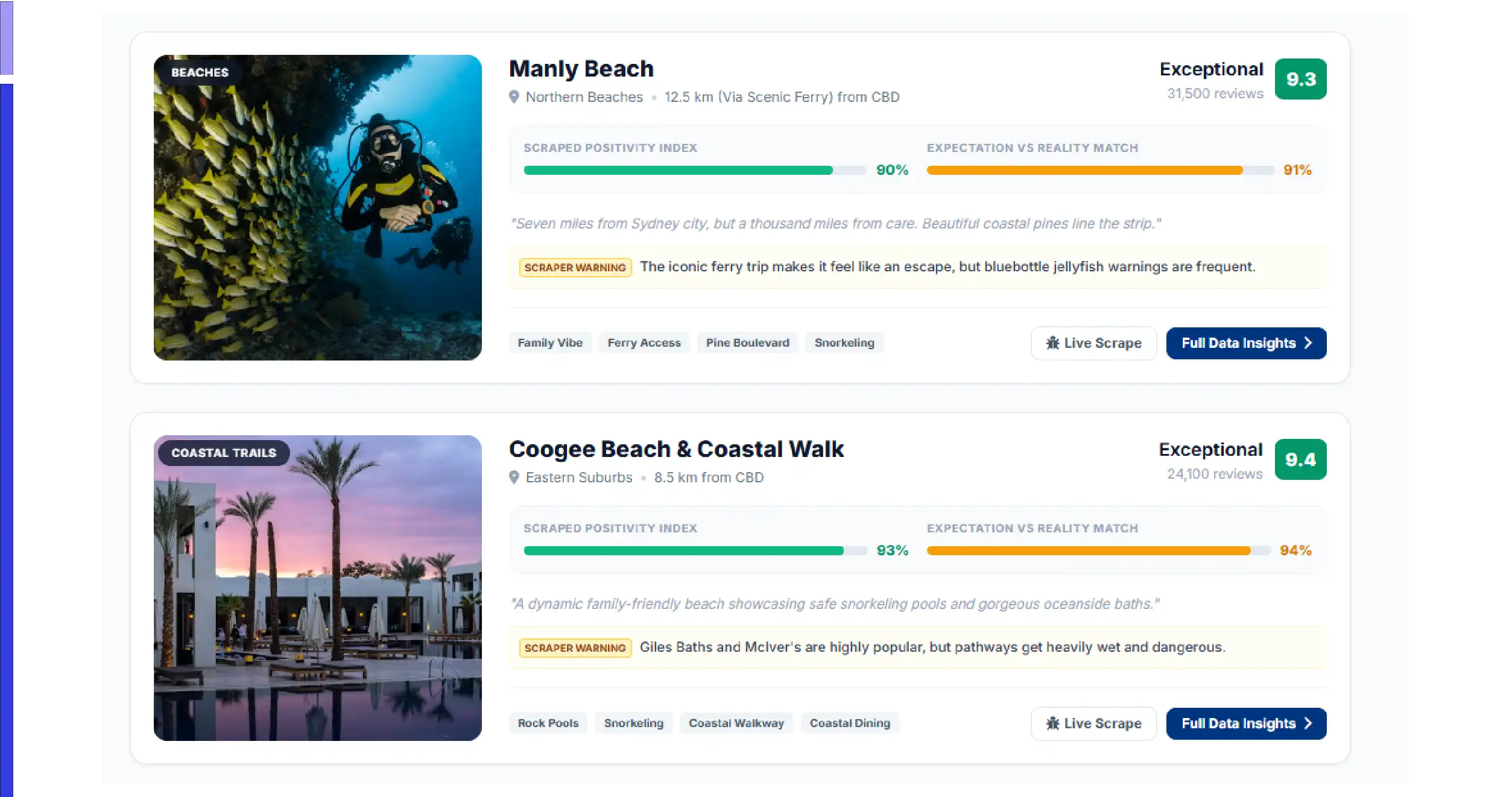Click Coogee expectation match bar at 94%
The image size is (1512, 797).
click(1098, 550)
